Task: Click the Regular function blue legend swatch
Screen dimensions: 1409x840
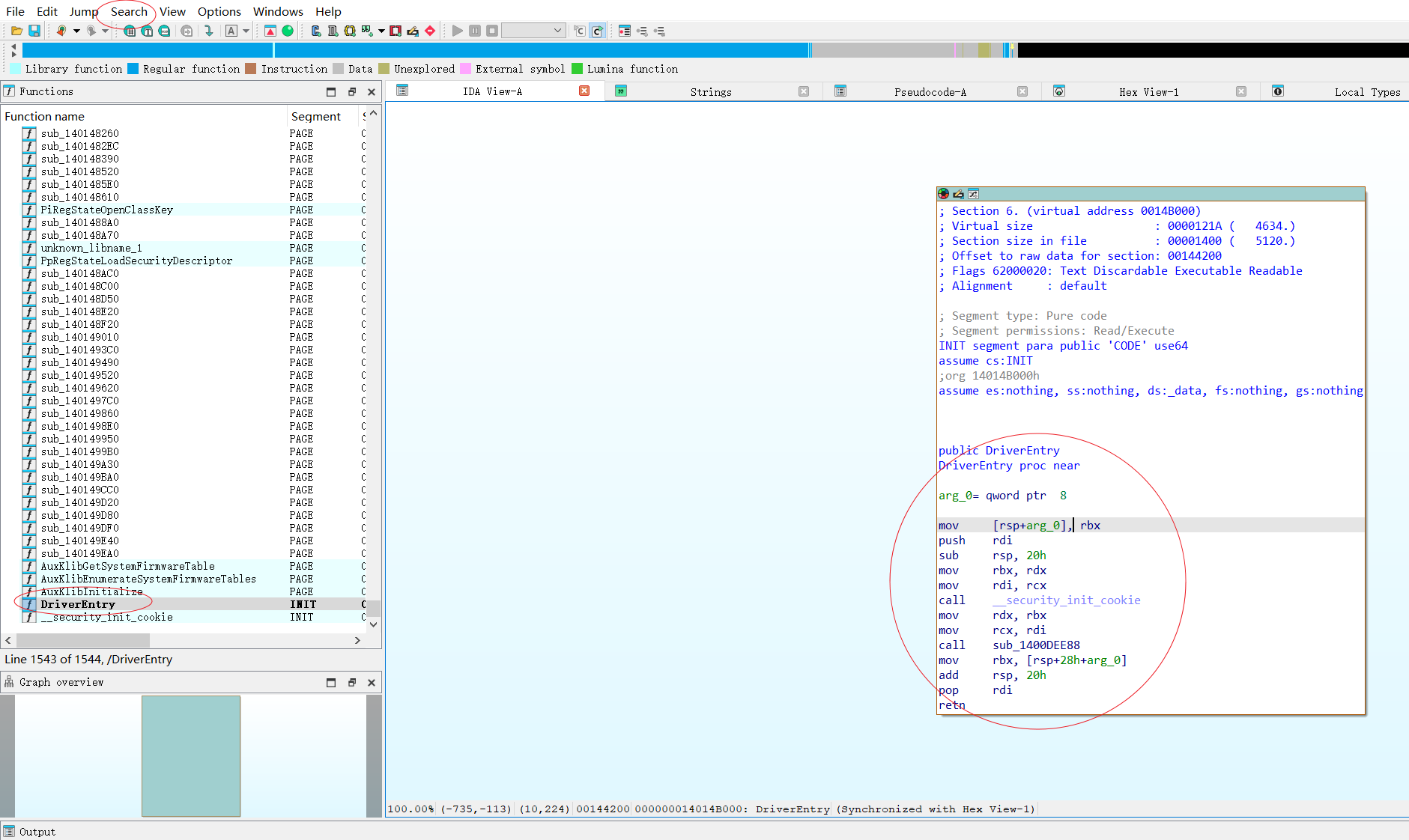Action: [133, 69]
